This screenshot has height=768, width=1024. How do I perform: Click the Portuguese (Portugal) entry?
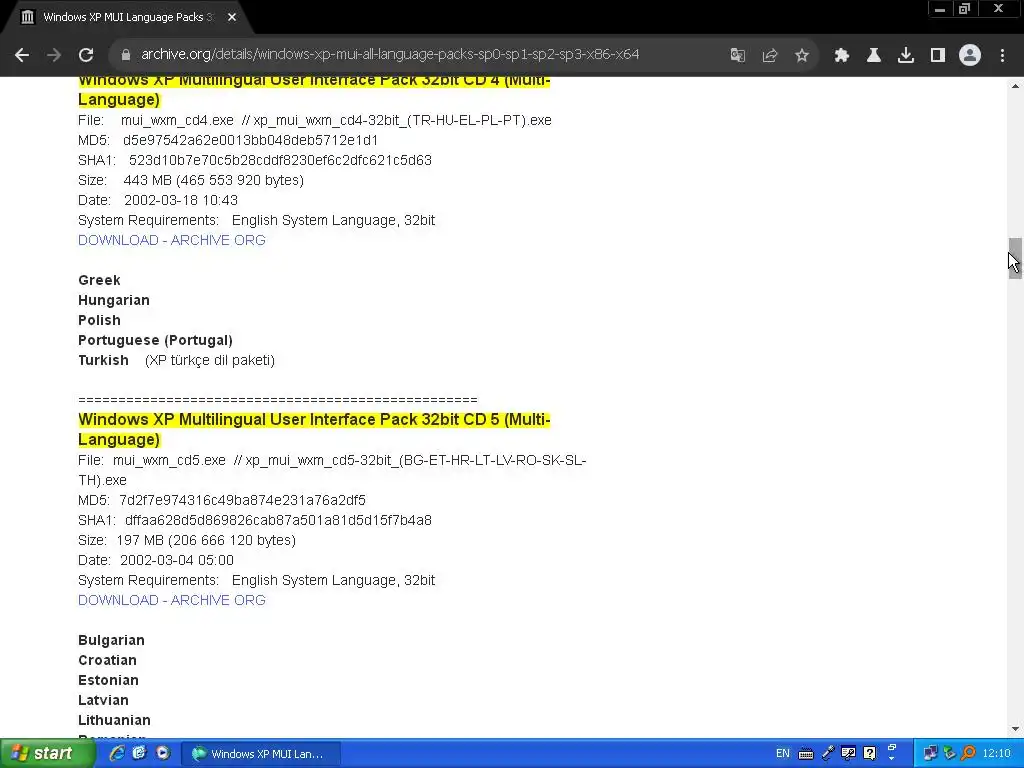click(155, 340)
